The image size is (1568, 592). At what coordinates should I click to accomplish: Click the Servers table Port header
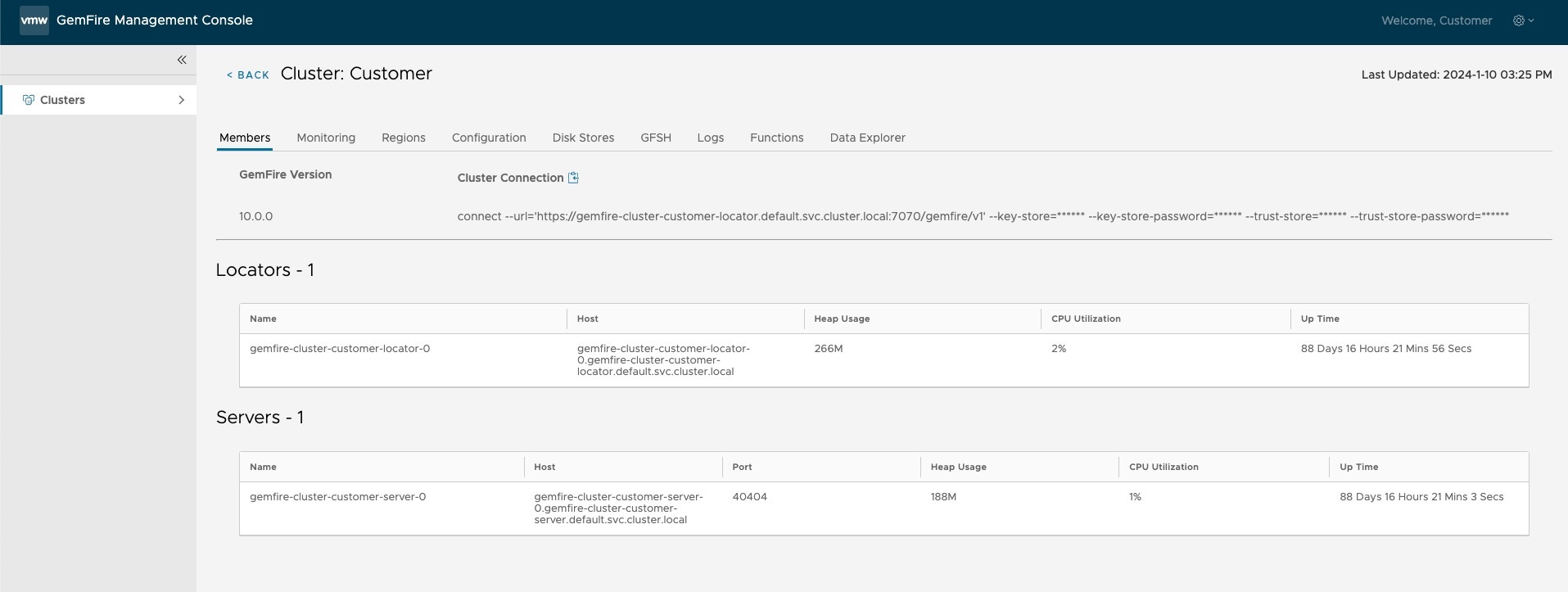(x=742, y=467)
